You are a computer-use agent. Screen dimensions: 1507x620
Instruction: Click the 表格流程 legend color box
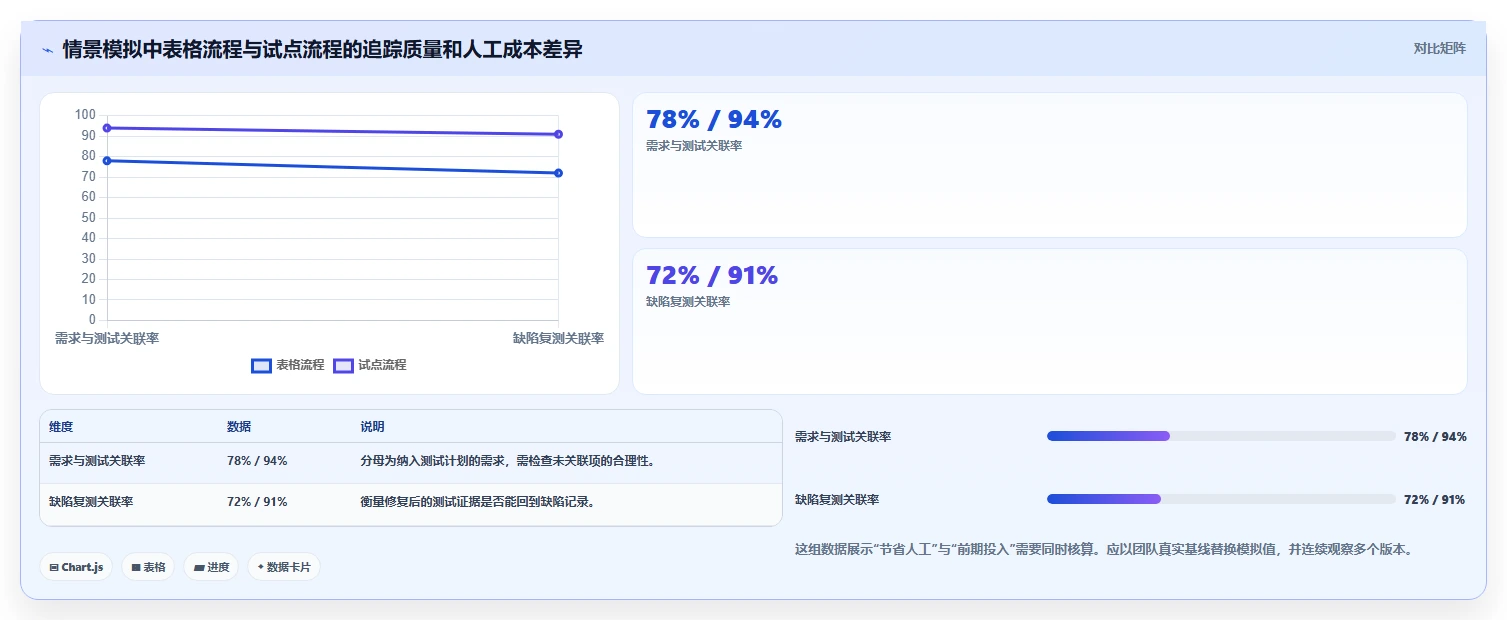coord(262,366)
